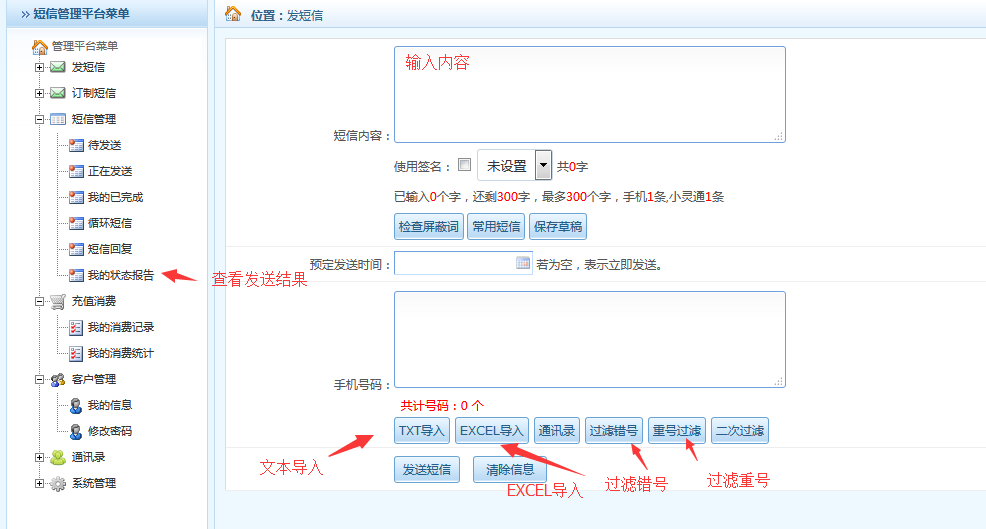Click the table icon for 短信管理
Screen dimensions: 986x529
58,120
